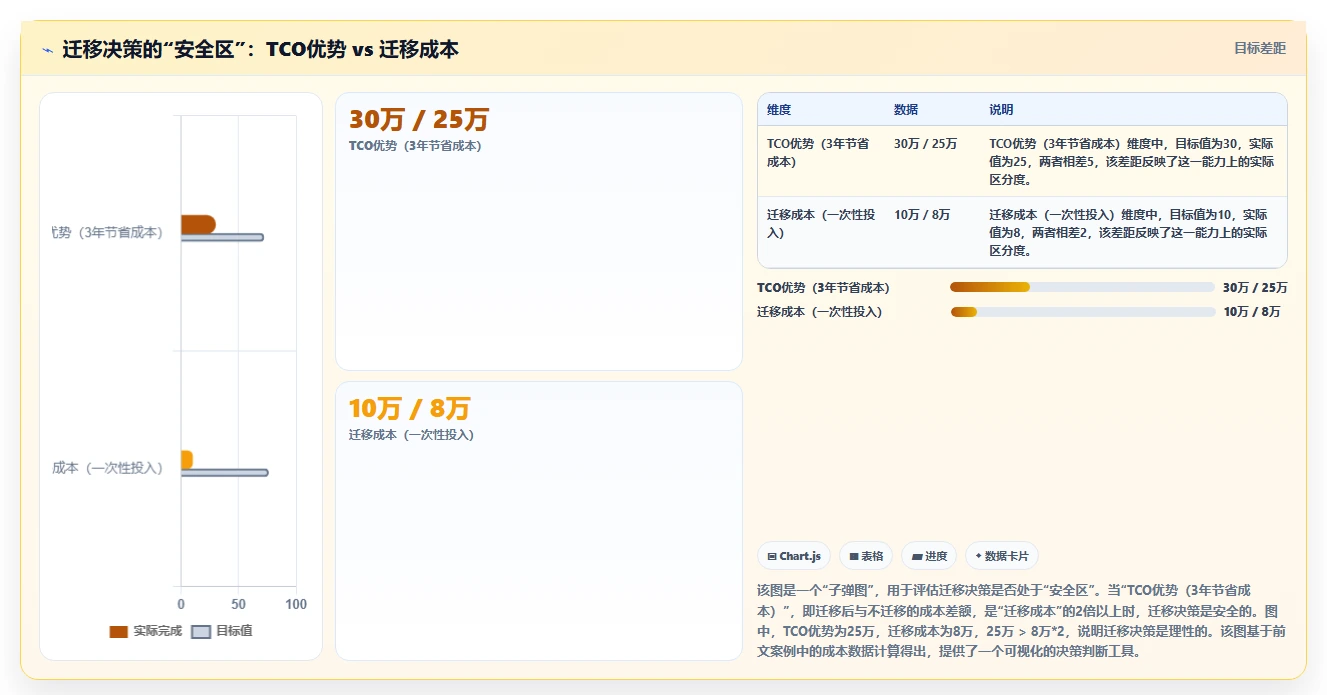The height and width of the screenshot is (695, 1327).
Task: Click the yellow 迁移成本 actual bar in chart
Action: [x=187, y=459]
